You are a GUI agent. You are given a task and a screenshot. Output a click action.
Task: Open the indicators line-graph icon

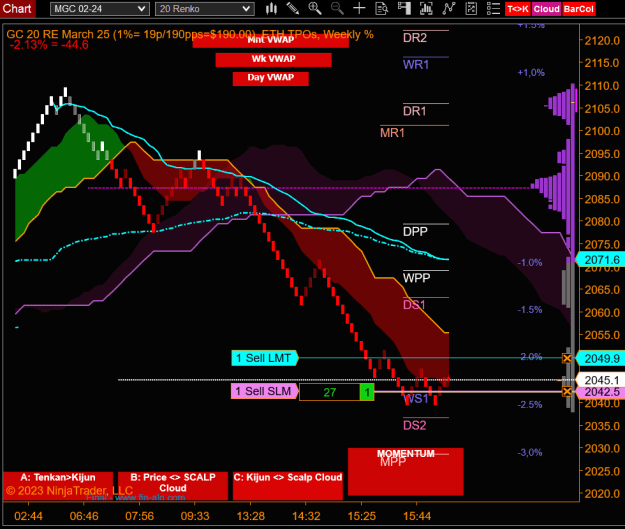449,9
